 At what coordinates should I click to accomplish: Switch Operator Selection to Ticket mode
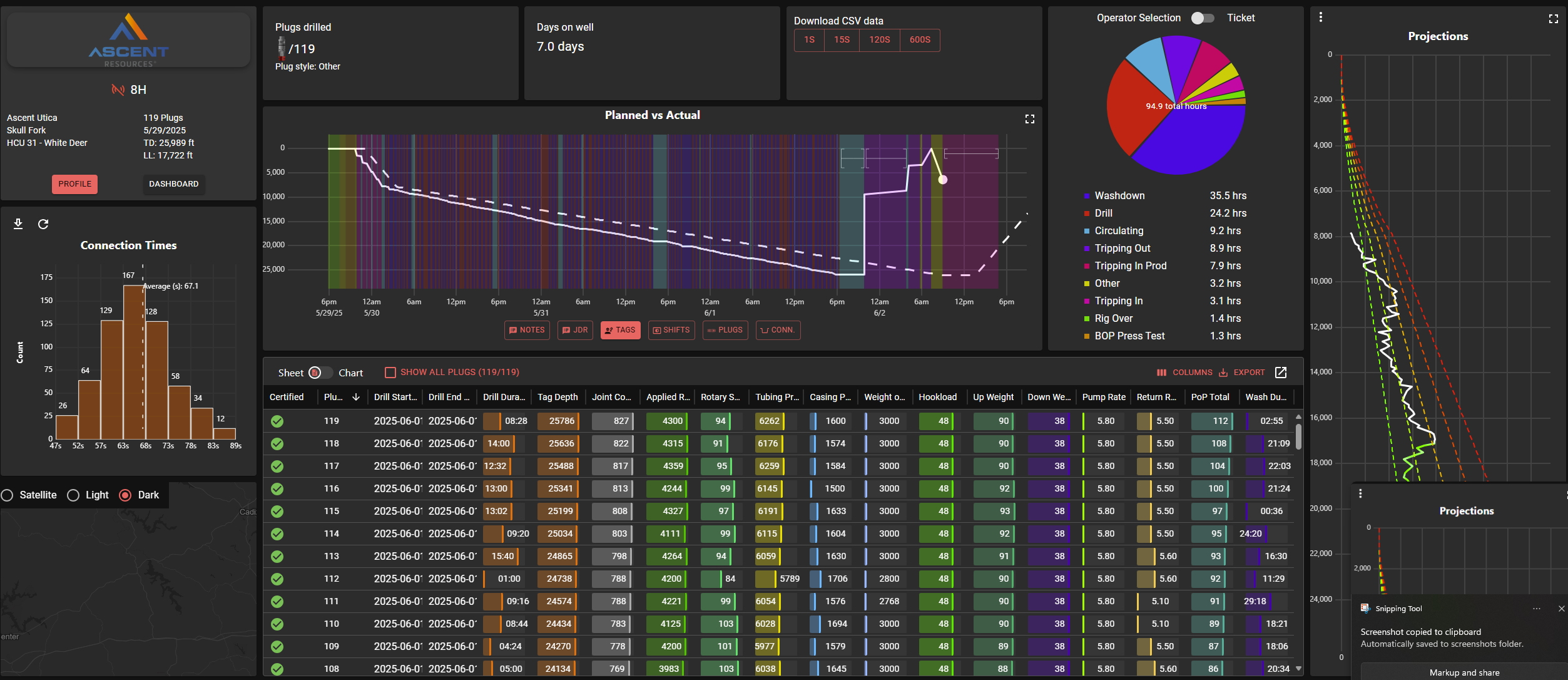[1202, 18]
